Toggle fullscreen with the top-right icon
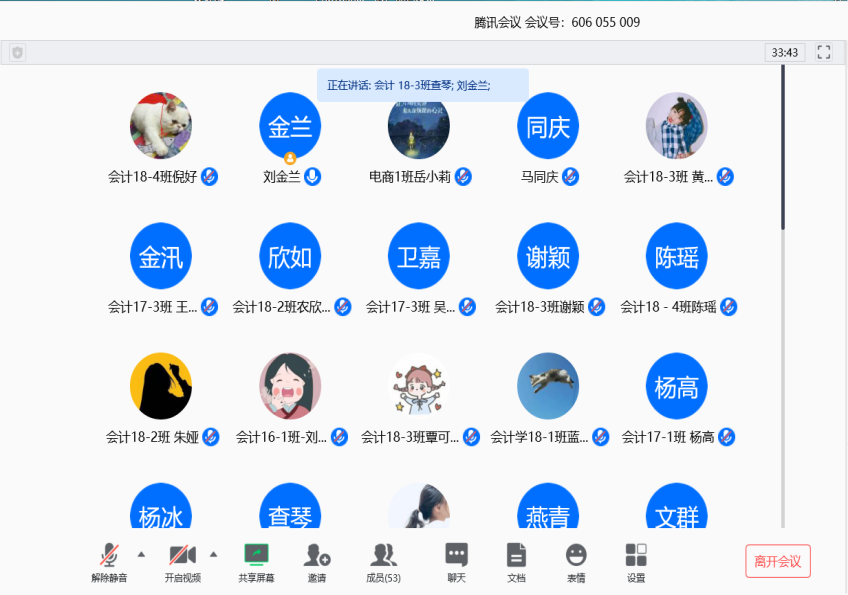Image resolution: width=848 pixels, height=595 pixels. 824,52
